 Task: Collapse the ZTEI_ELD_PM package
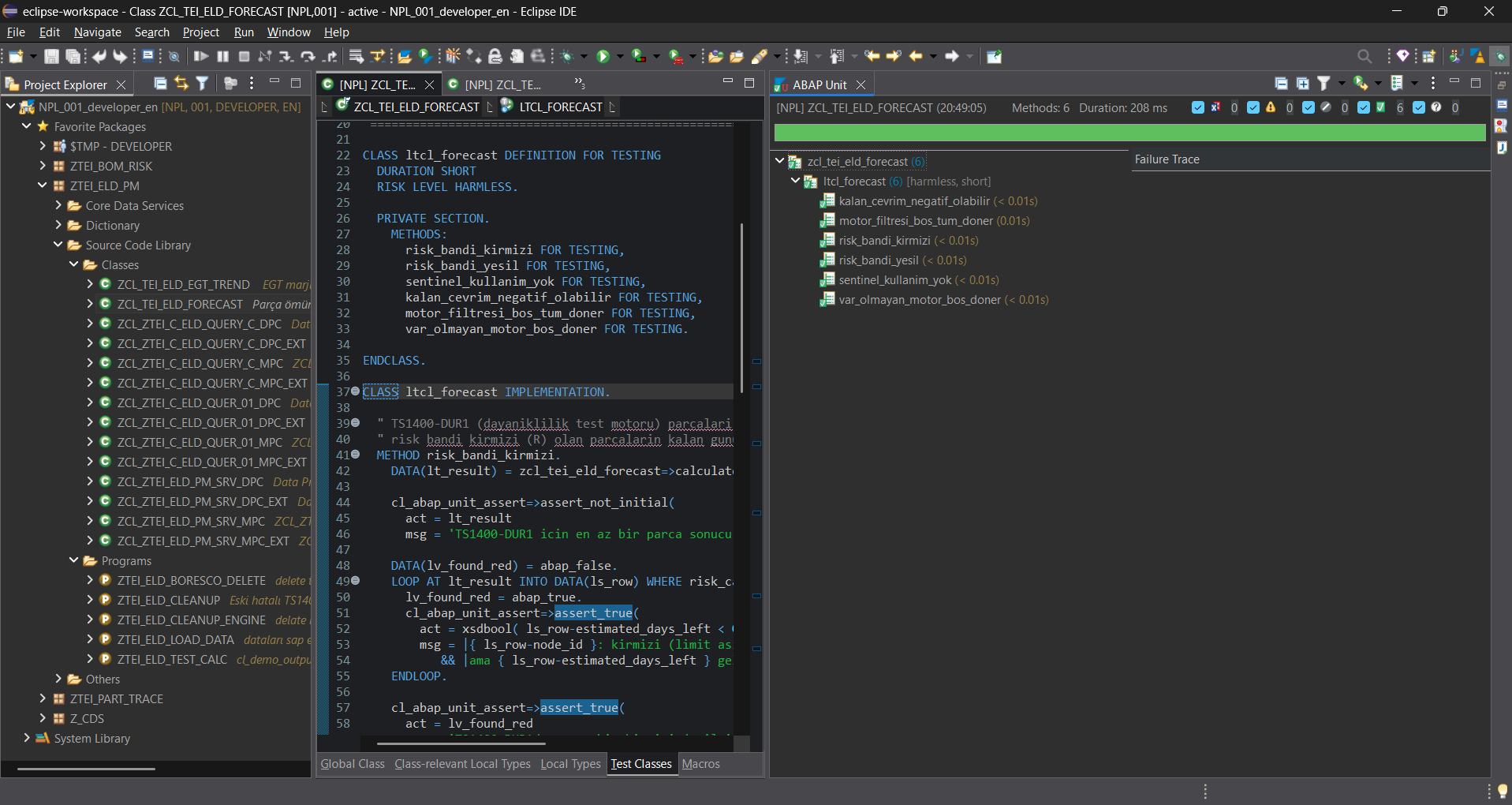pyautogui.click(x=43, y=185)
